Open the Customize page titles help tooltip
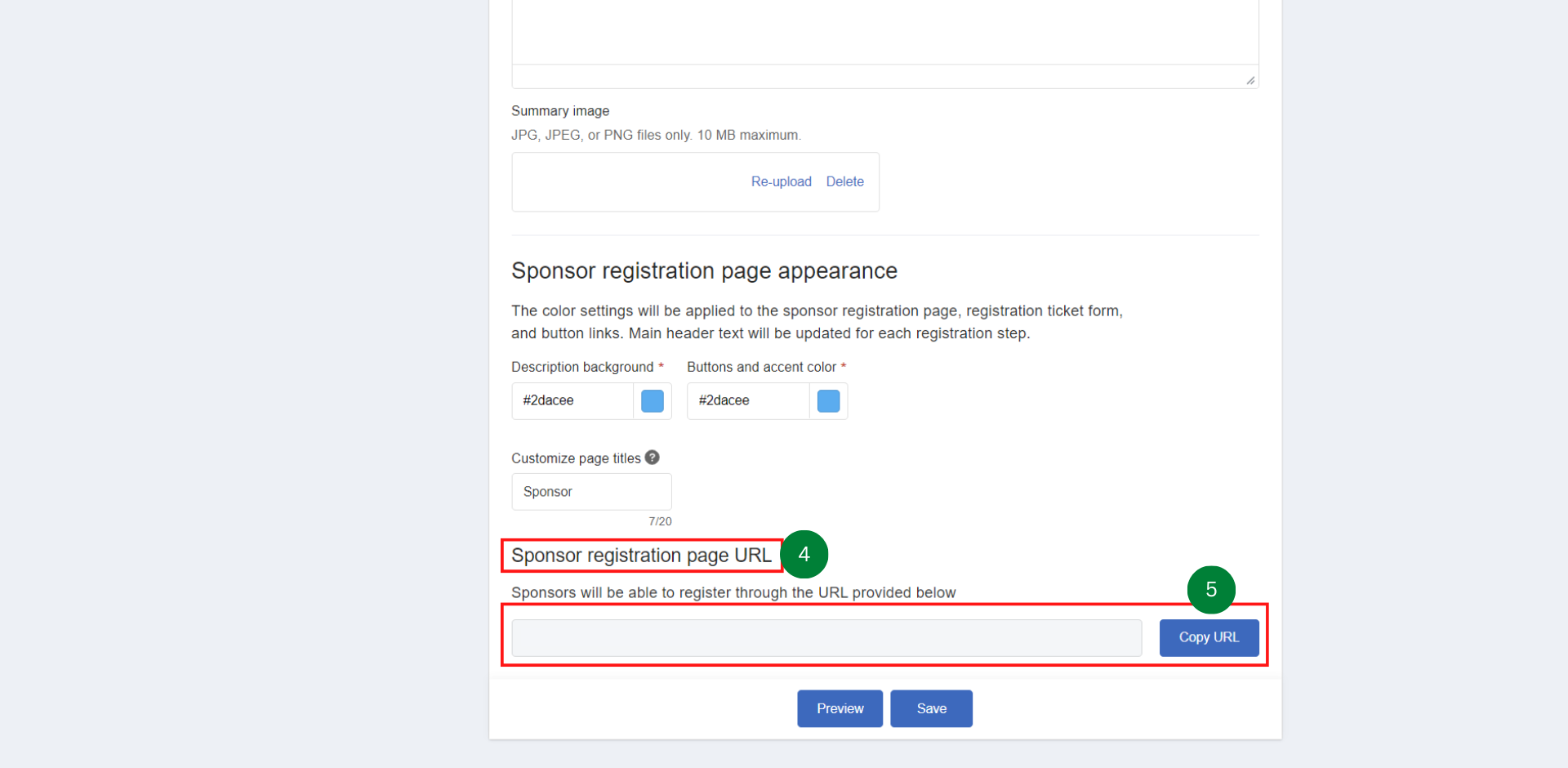Screen dimensions: 1568x768 tap(652, 458)
